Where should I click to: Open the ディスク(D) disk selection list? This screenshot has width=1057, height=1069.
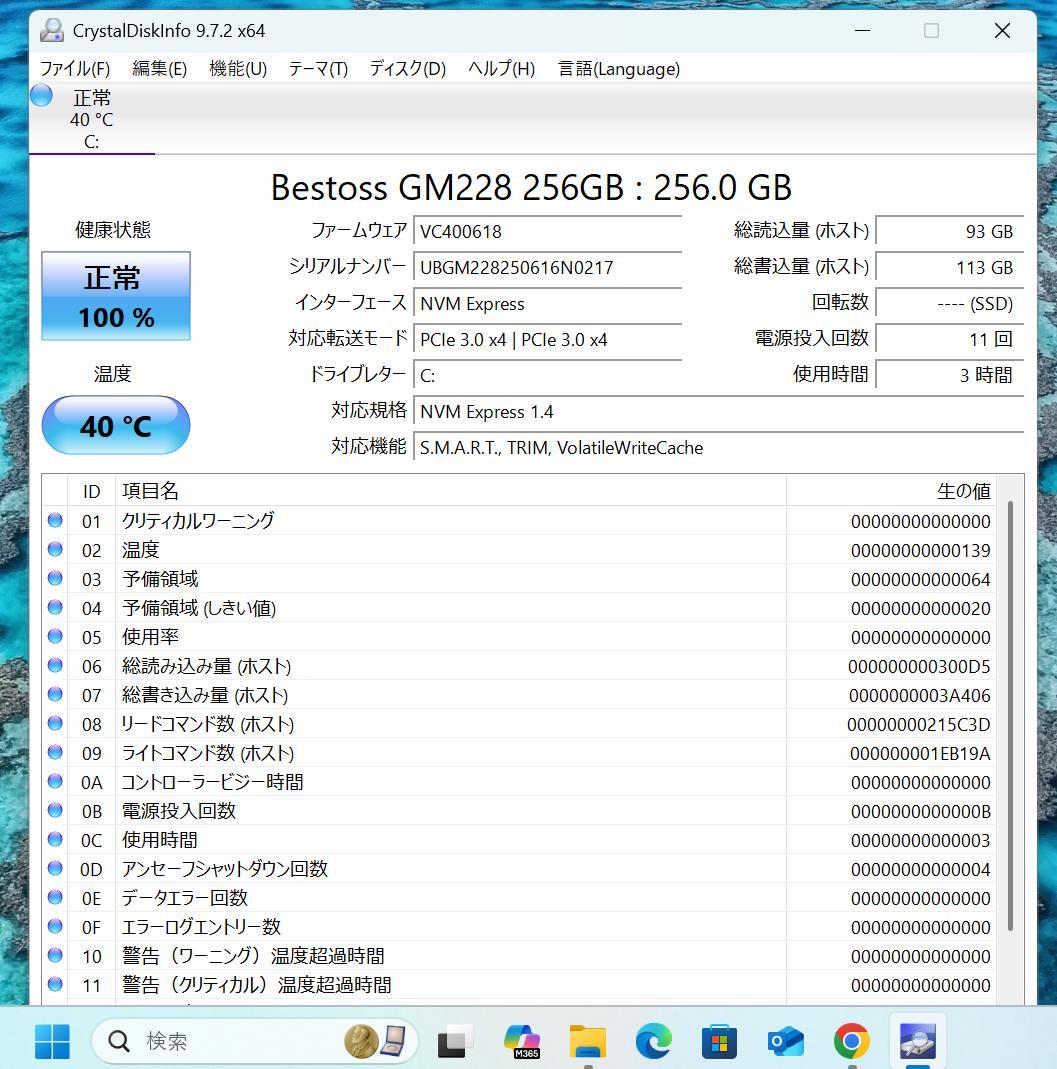[x=406, y=68]
